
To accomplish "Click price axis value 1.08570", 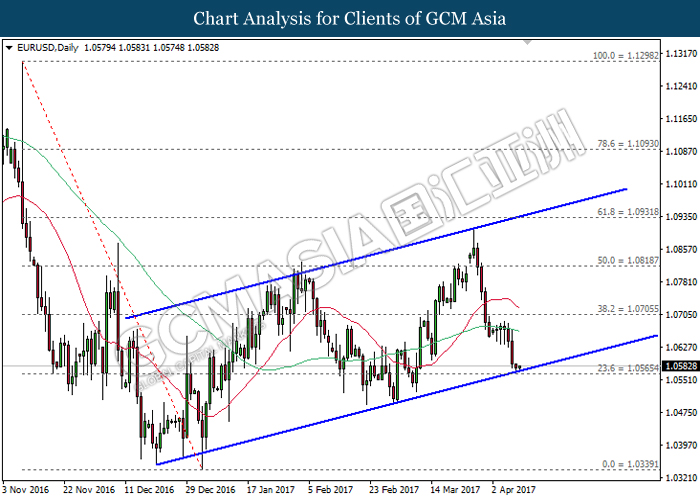I will click(x=681, y=249).
